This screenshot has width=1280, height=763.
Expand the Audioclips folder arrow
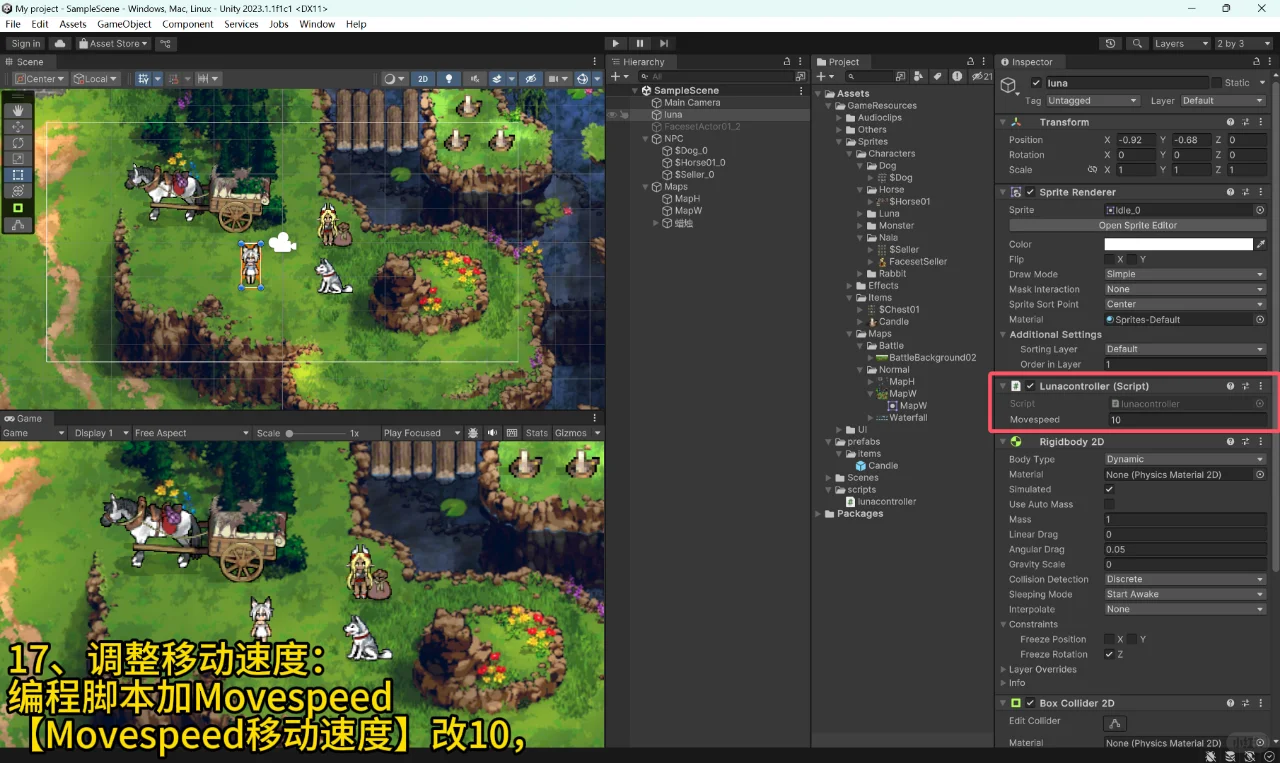tap(839, 118)
